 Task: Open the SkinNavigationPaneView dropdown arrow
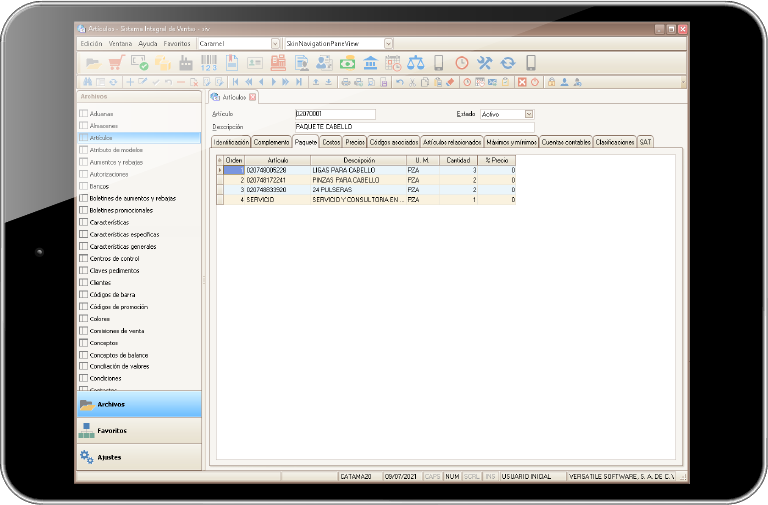coord(388,44)
